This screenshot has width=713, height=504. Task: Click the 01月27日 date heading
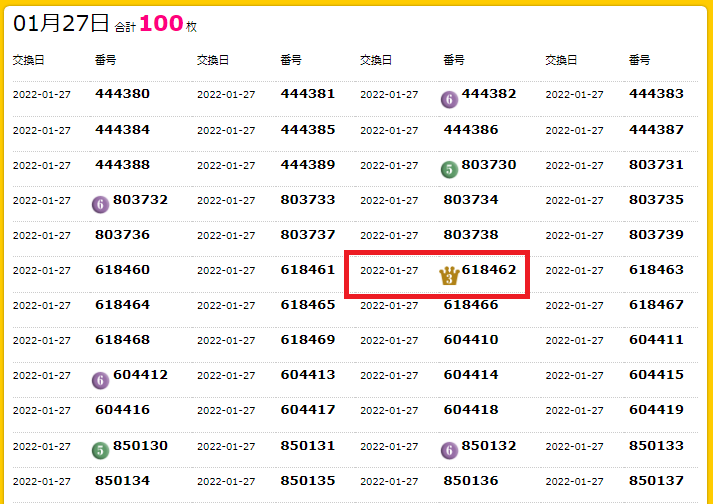(60, 24)
